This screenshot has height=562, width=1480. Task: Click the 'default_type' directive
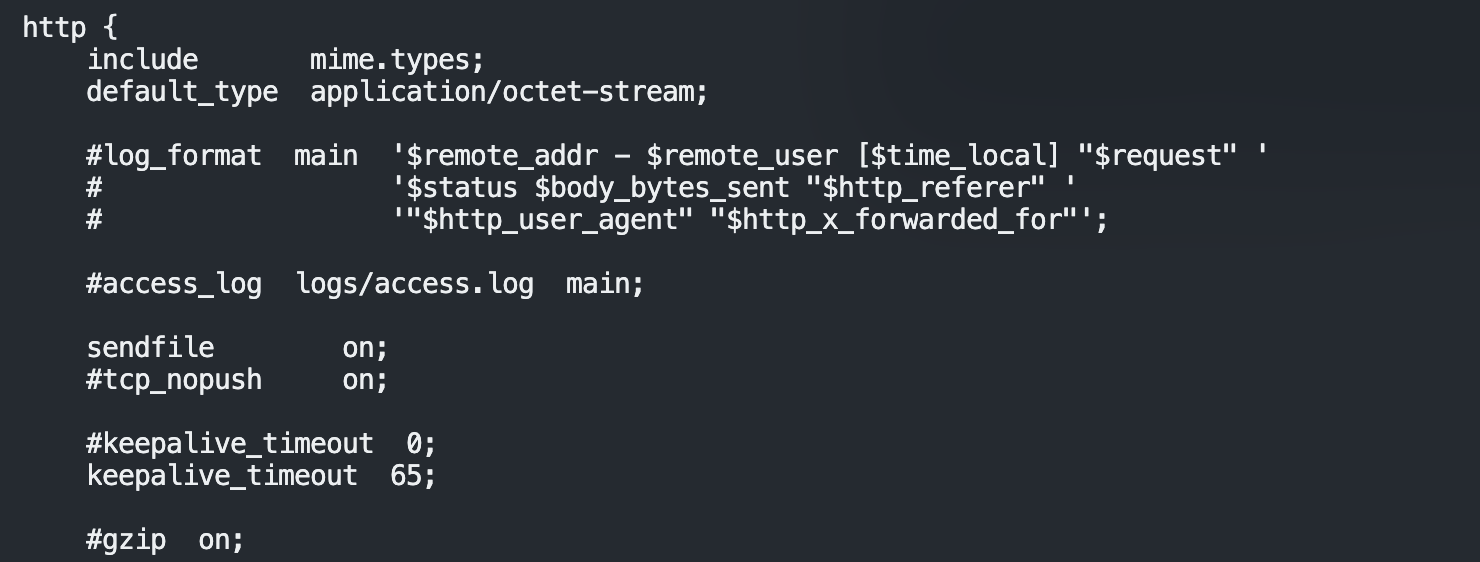tap(182, 92)
